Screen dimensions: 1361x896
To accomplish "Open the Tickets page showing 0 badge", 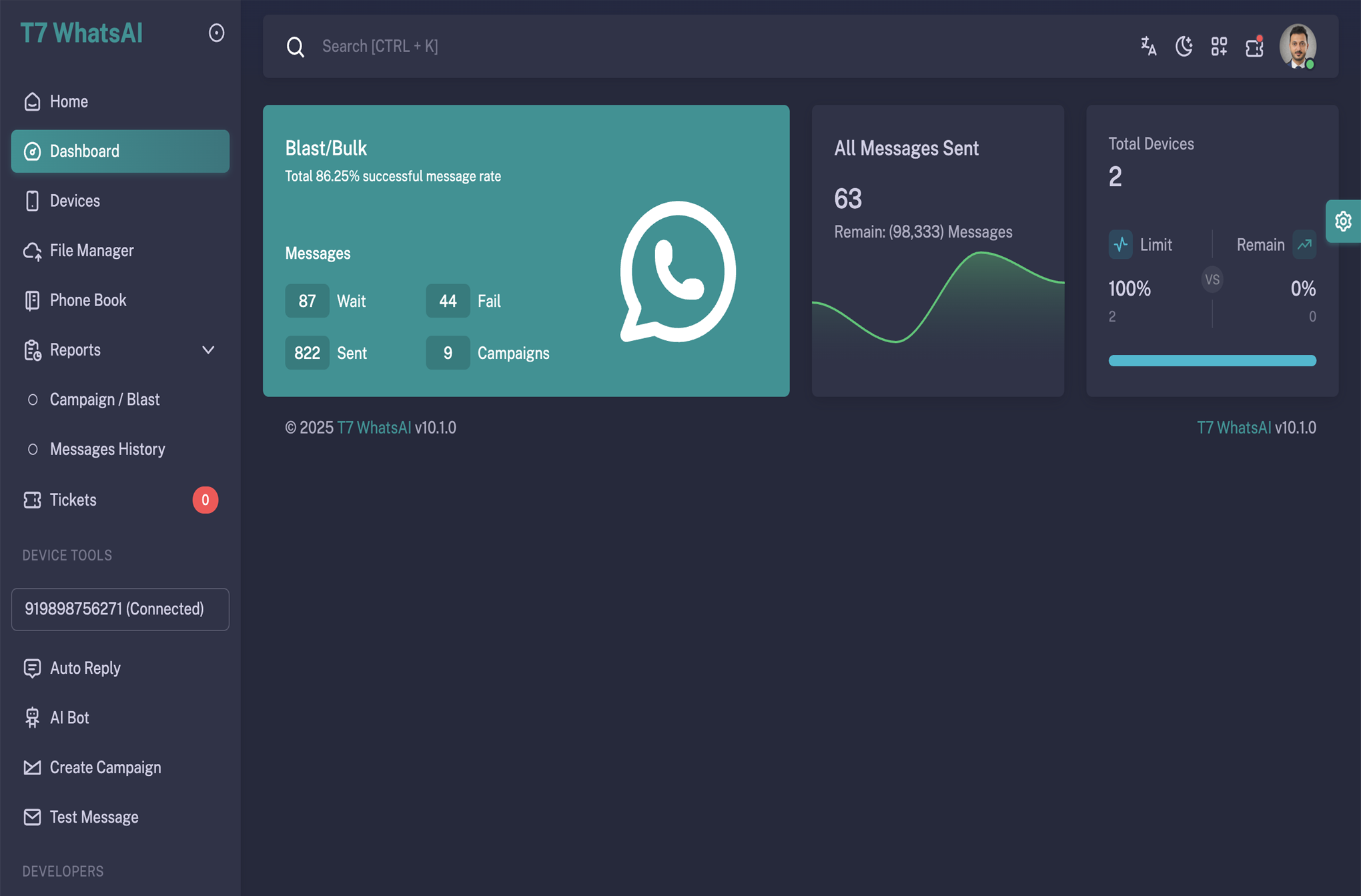I will 73,500.
